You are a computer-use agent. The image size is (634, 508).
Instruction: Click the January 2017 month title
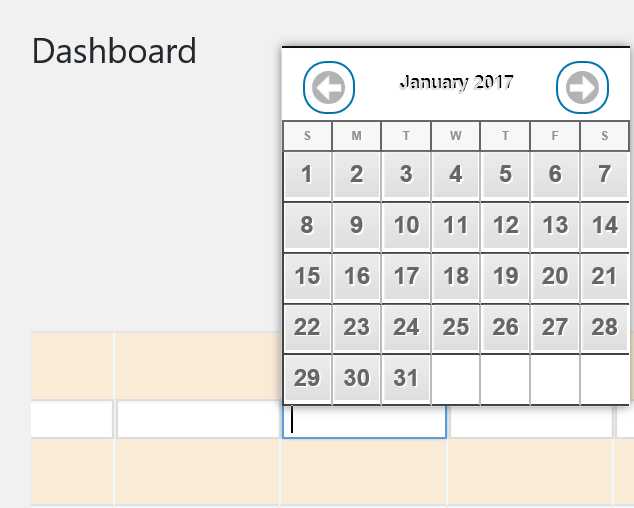pos(456,82)
